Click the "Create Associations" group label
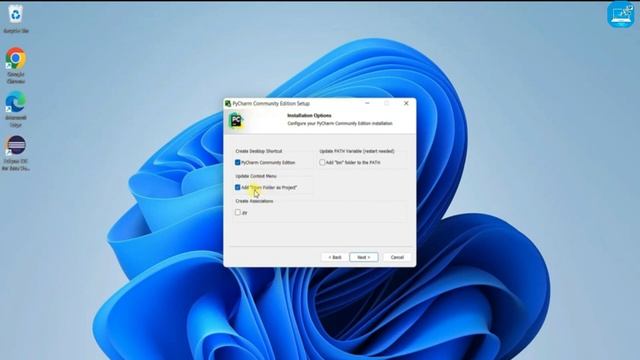The width and height of the screenshot is (640, 360). (x=254, y=201)
